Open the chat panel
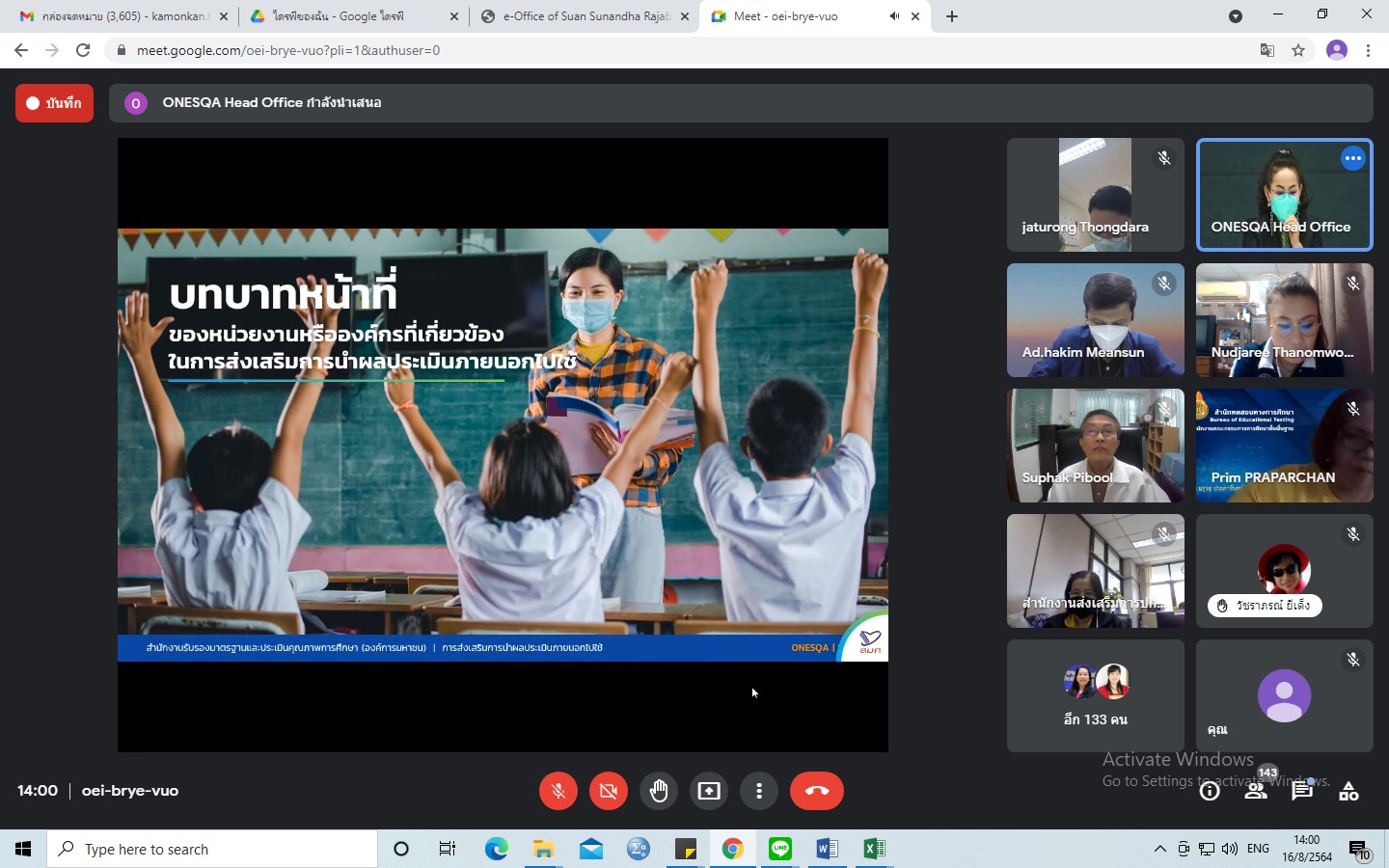 click(x=1302, y=792)
